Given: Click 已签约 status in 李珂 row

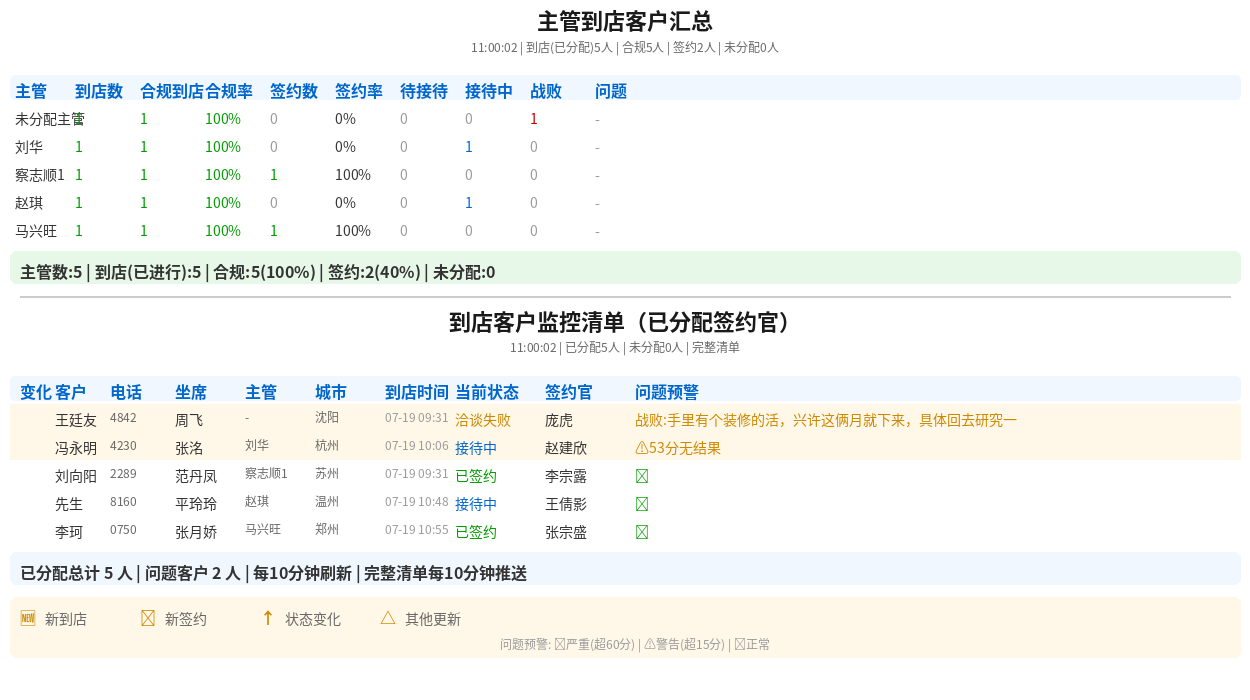Looking at the screenshot, I should [476, 532].
